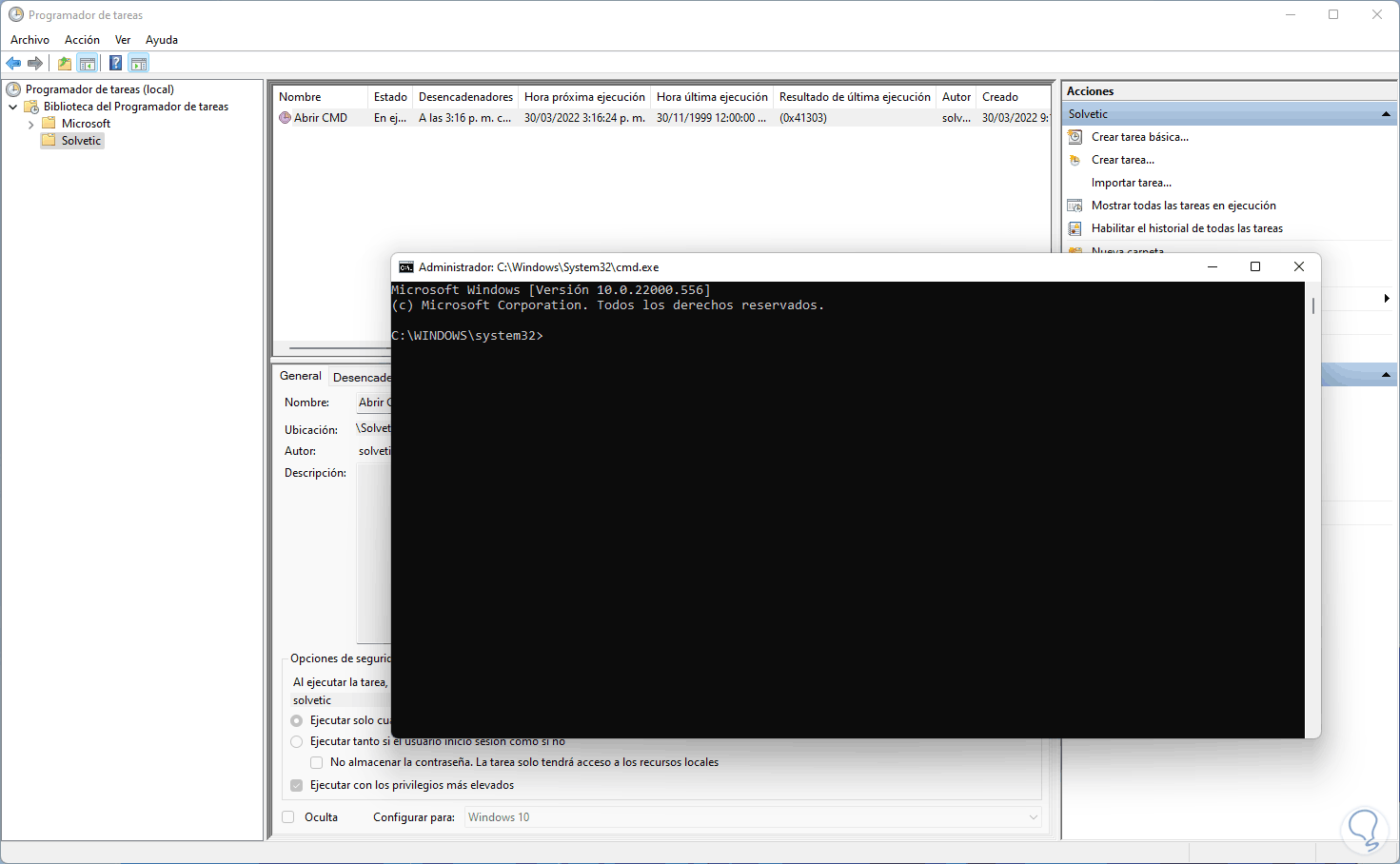Click the Programador de tareas title bar icon
1400x864 pixels.
(16, 15)
